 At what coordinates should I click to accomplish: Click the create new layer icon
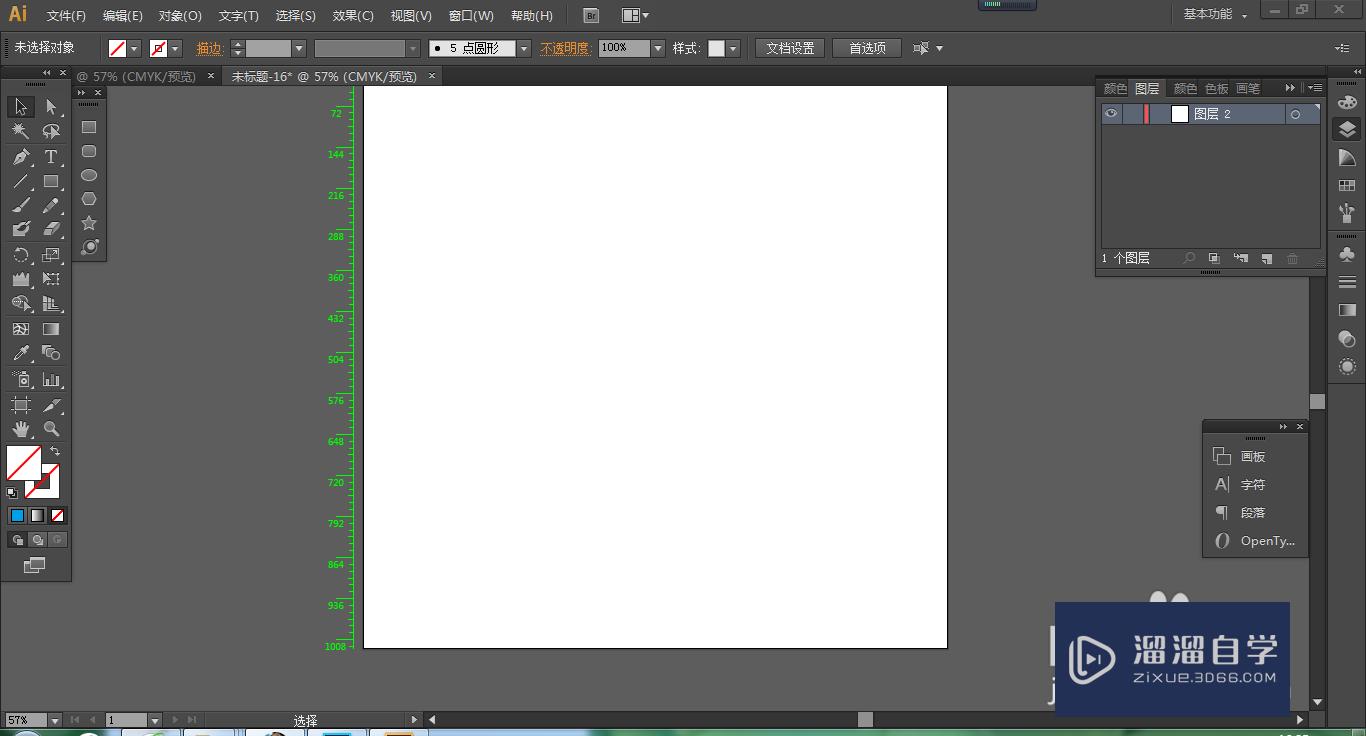pyautogui.click(x=1266, y=258)
